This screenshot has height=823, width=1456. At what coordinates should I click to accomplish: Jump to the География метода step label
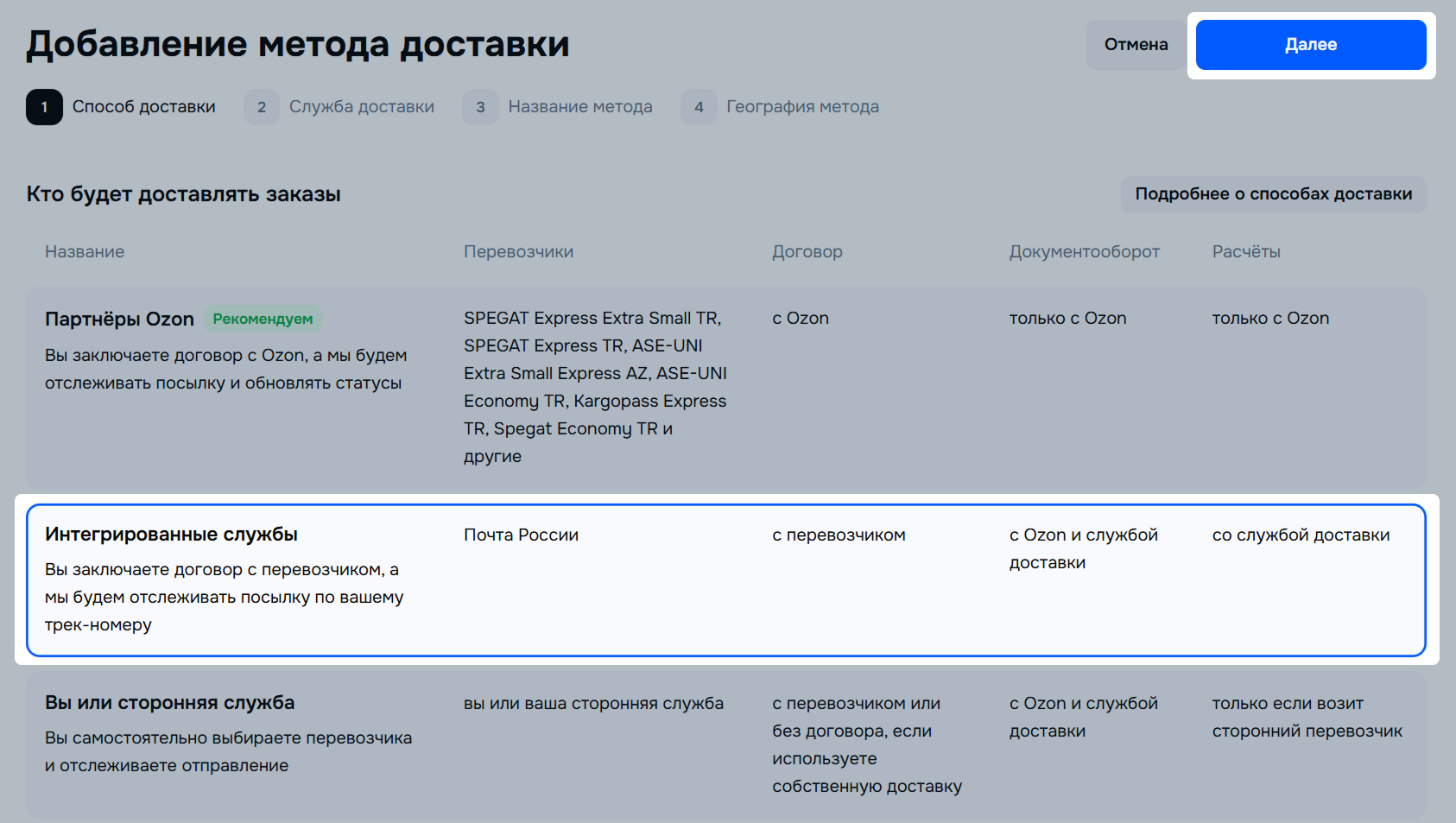pyautogui.click(x=802, y=107)
